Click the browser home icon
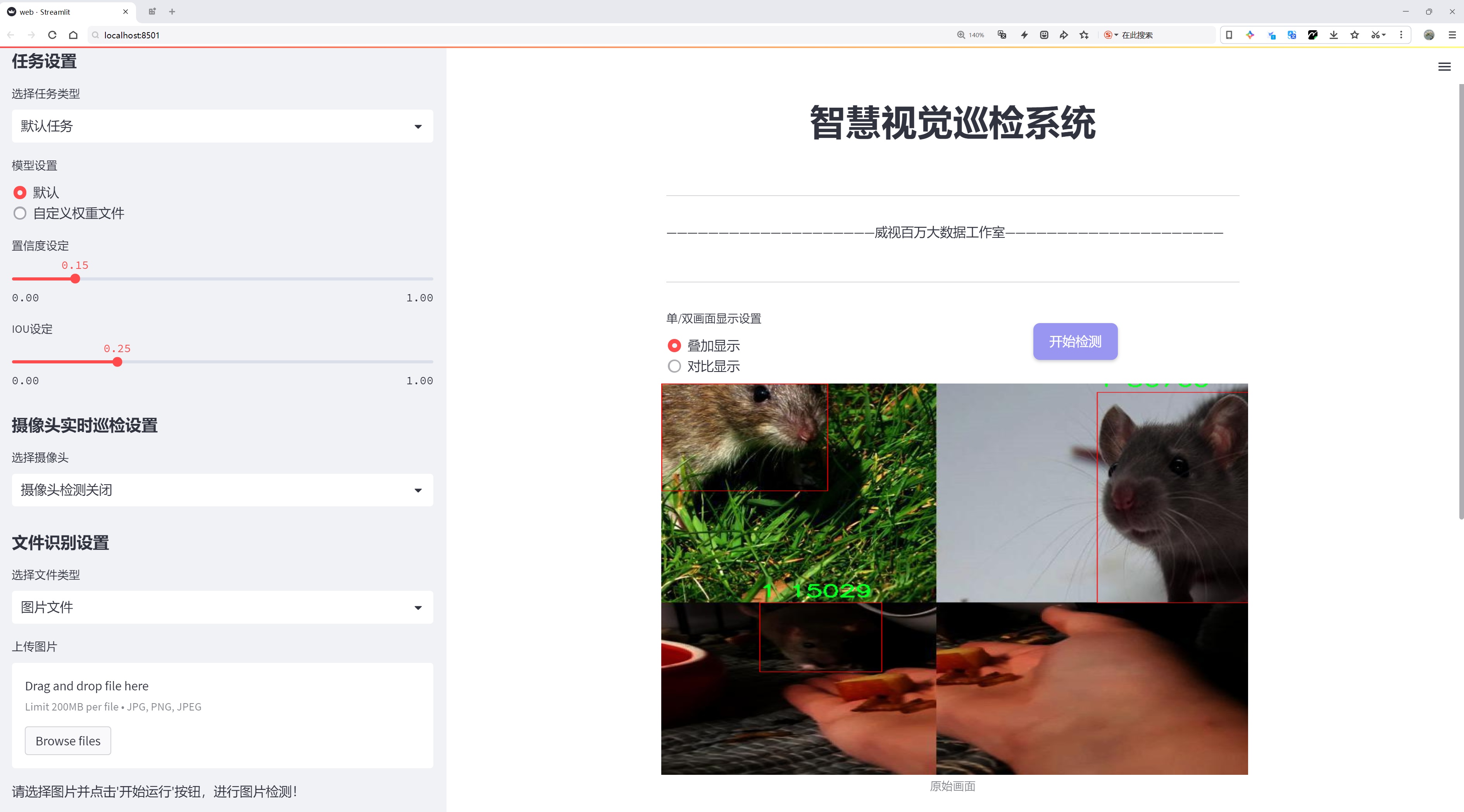This screenshot has height=812, width=1464. pyautogui.click(x=73, y=35)
